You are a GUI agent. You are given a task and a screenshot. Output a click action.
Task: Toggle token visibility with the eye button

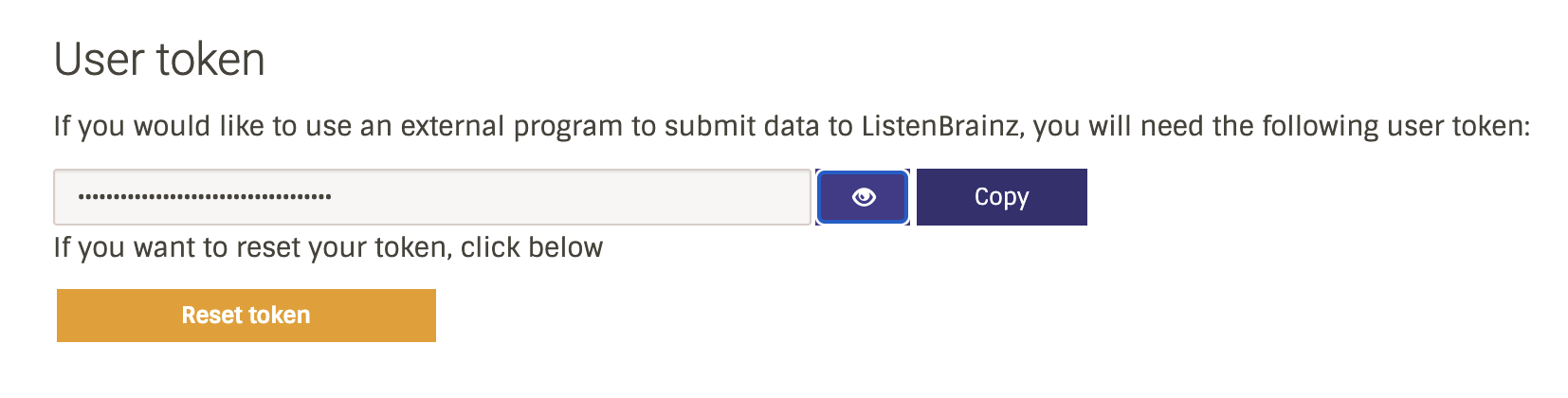[x=863, y=197]
